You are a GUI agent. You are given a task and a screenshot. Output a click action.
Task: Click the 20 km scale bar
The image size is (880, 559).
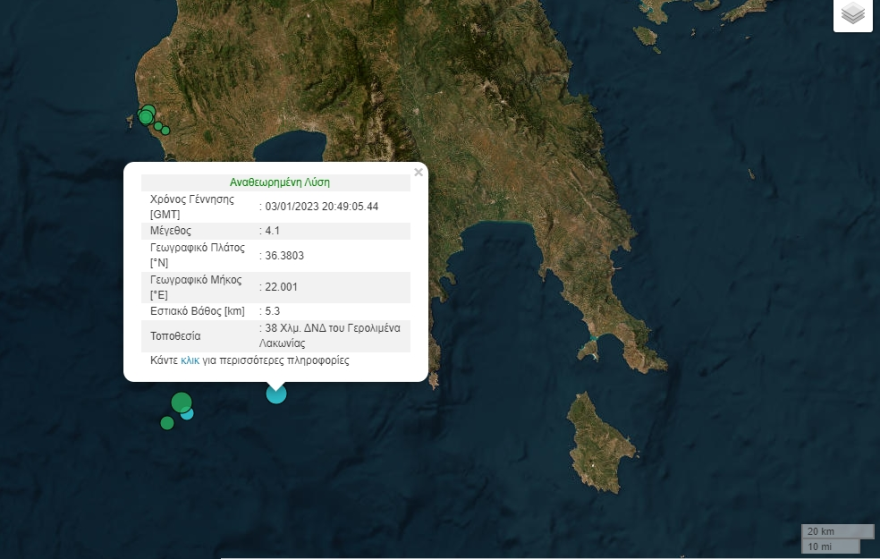829,531
